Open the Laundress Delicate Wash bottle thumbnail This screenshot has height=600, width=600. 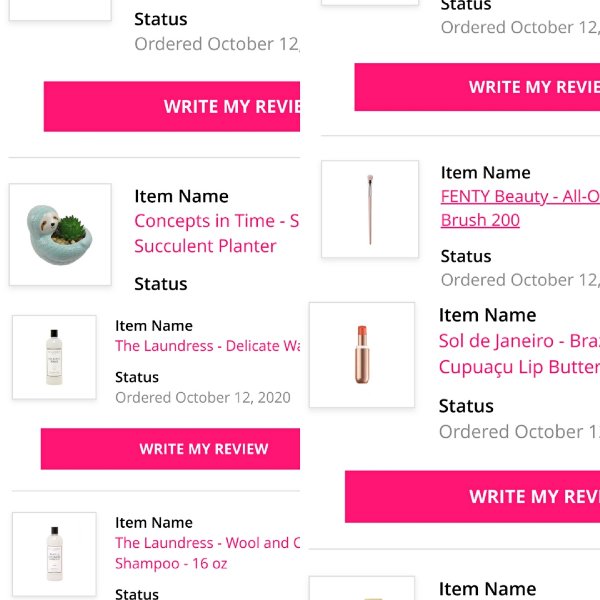click(54, 357)
